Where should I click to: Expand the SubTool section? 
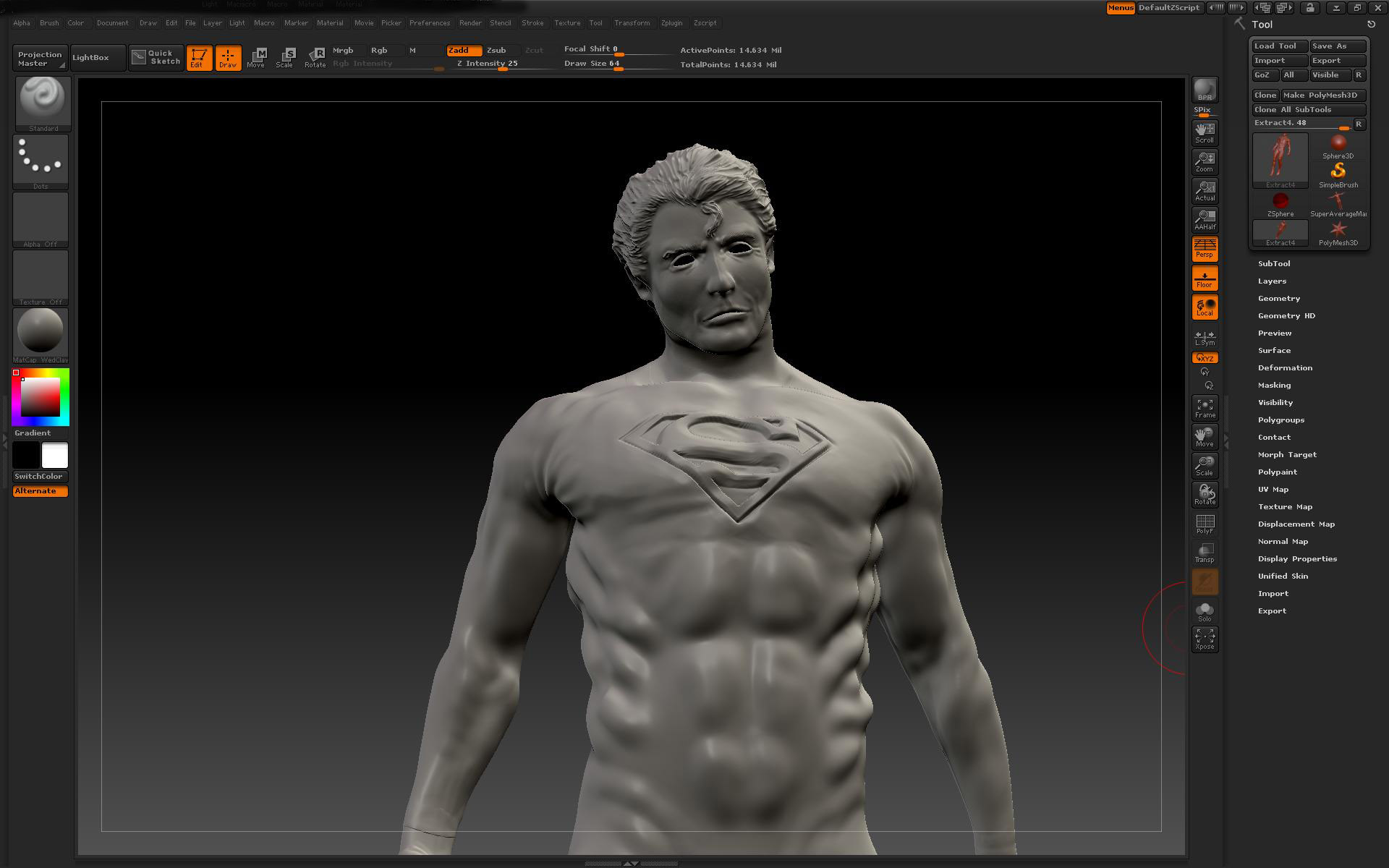pos(1273,264)
